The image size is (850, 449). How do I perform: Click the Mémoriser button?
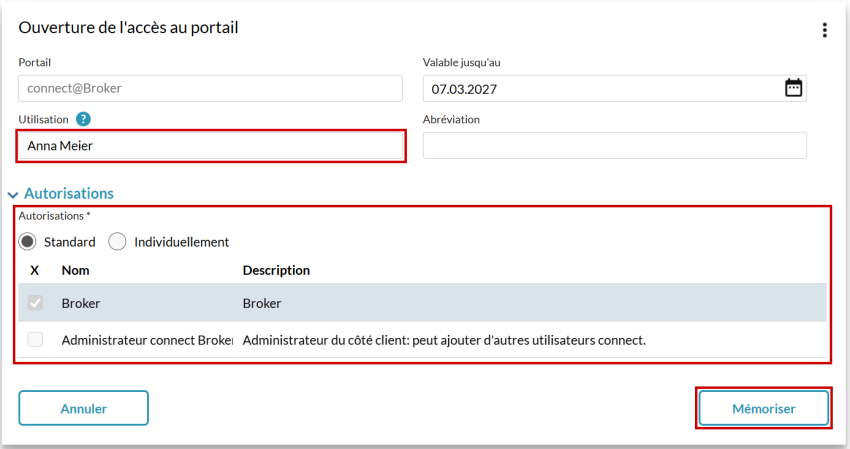pyautogui.click(x=763, y=408)
